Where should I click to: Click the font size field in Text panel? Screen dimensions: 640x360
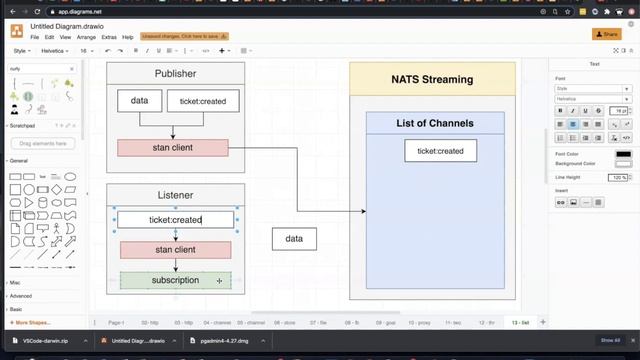coord(619,111)
